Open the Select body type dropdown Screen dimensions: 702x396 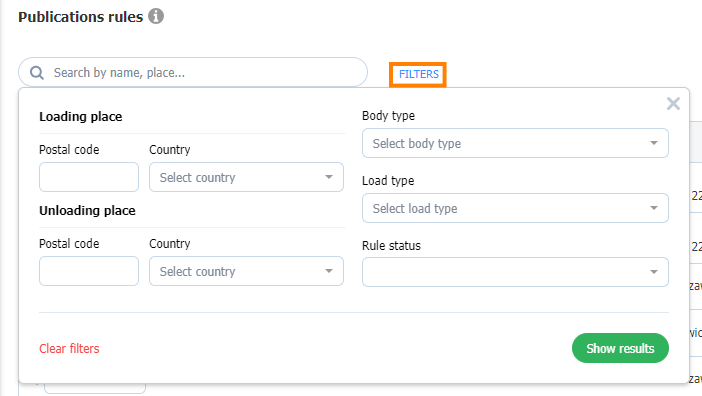(515, 143)
